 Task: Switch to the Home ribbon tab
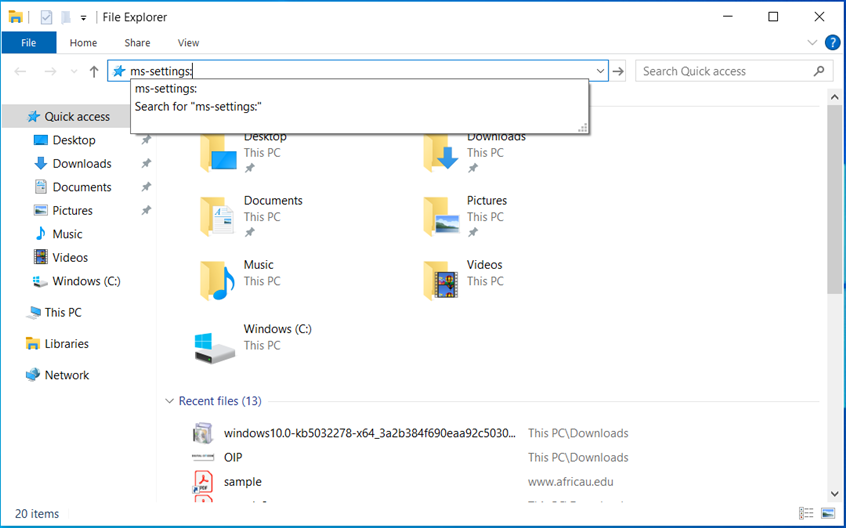click(x=83, y=43)
